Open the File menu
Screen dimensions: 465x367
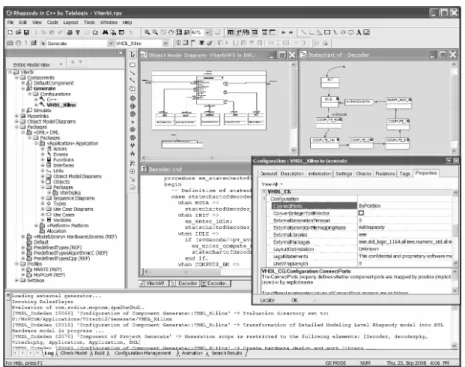tap(10, 22)
